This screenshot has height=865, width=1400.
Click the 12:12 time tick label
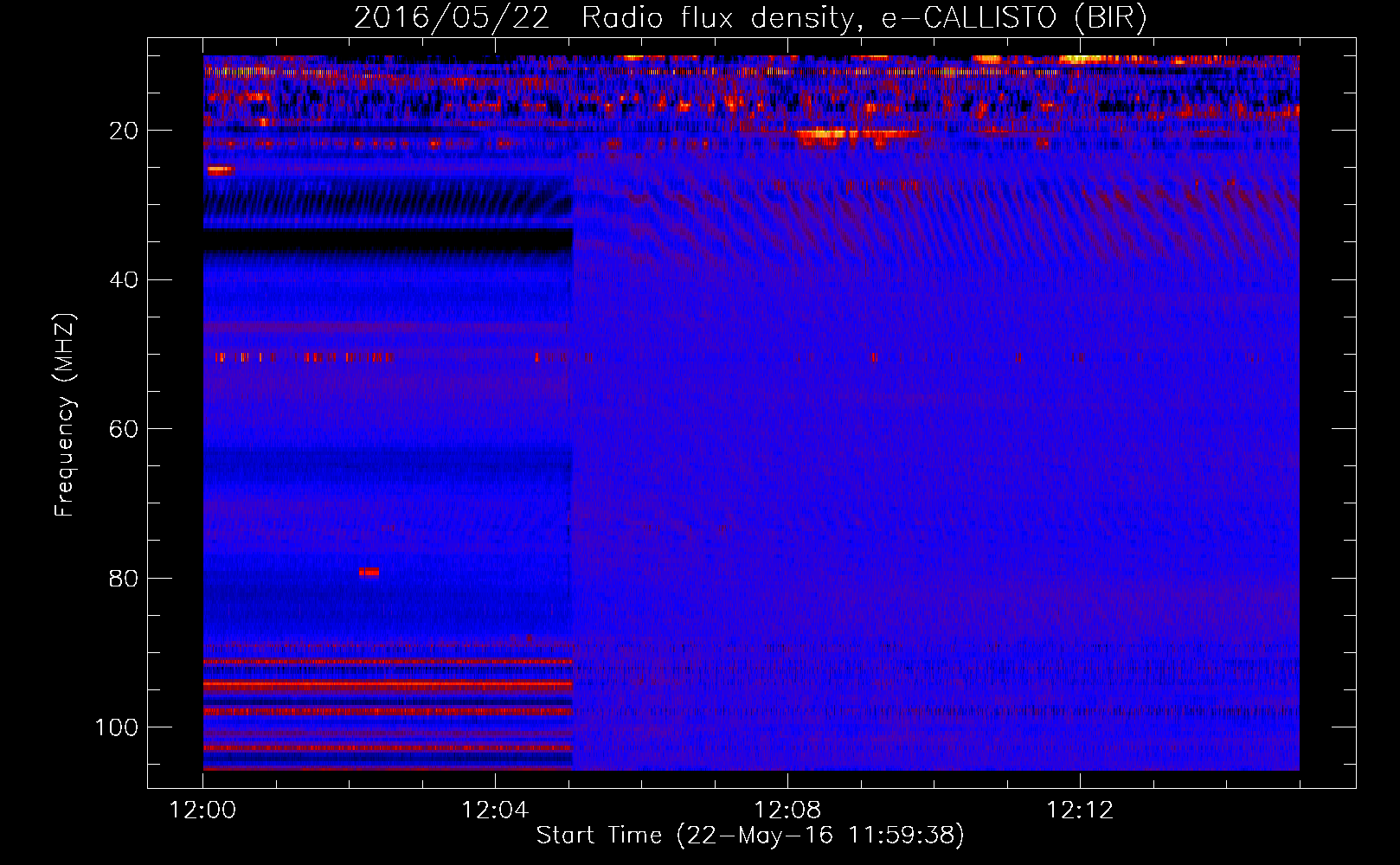1080,811
